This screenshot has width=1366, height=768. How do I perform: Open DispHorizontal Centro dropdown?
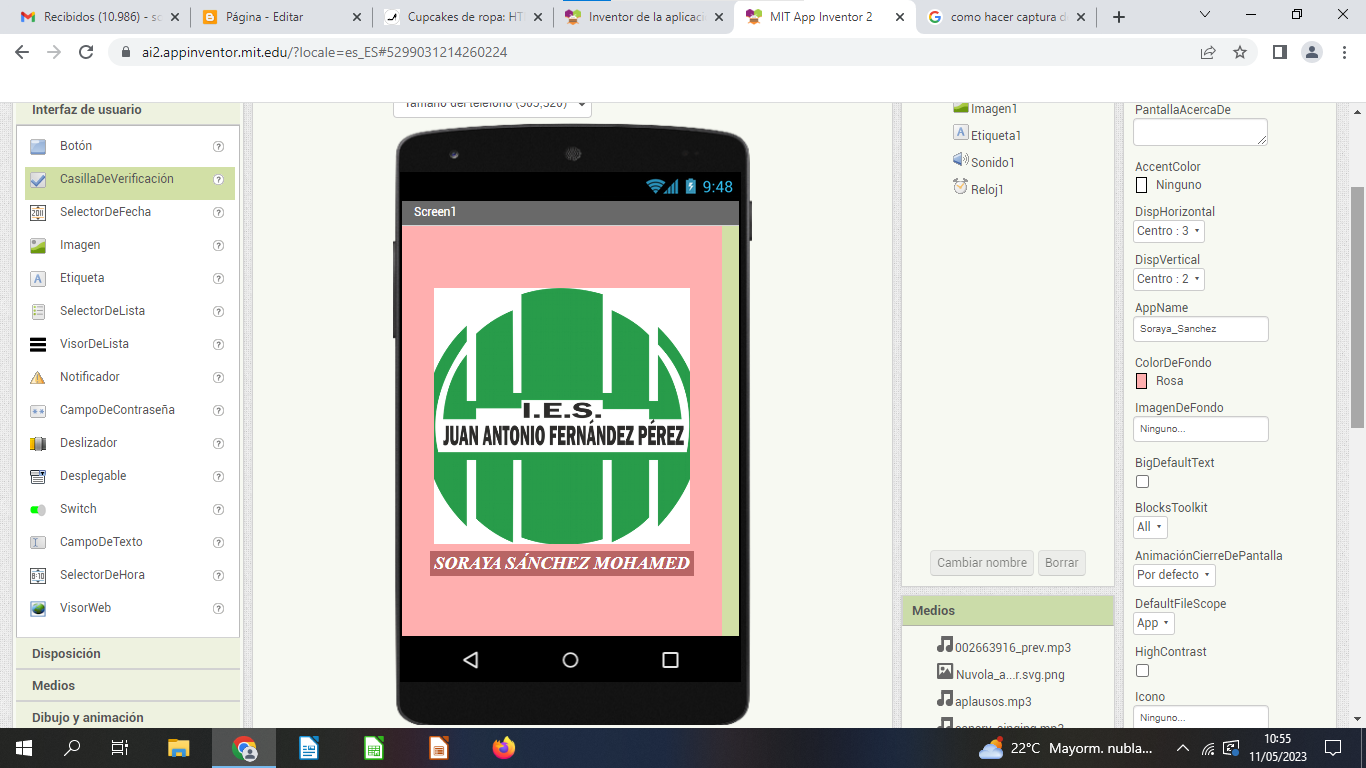click(x=1169, y=231)
